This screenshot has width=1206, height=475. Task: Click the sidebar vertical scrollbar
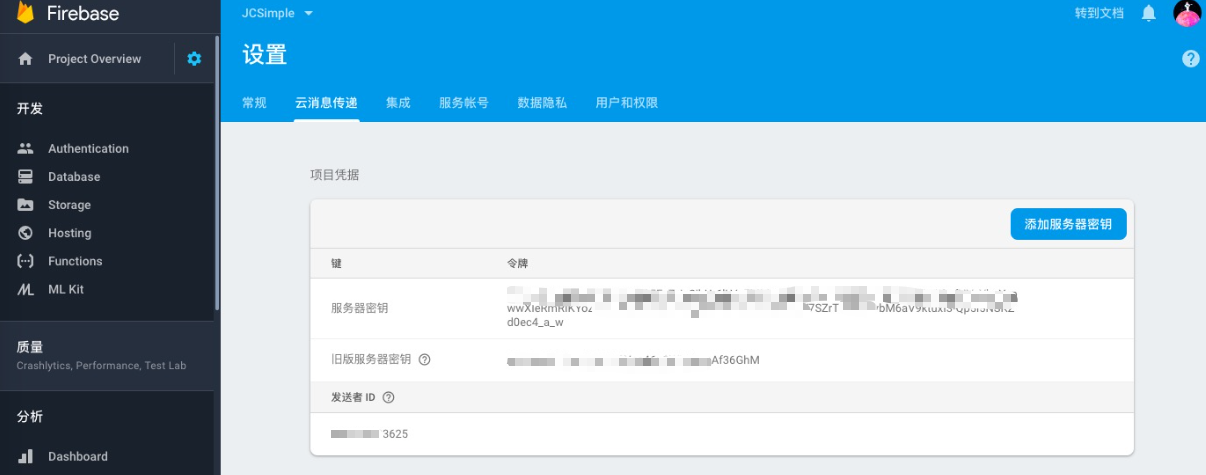(x=217, y=175)
